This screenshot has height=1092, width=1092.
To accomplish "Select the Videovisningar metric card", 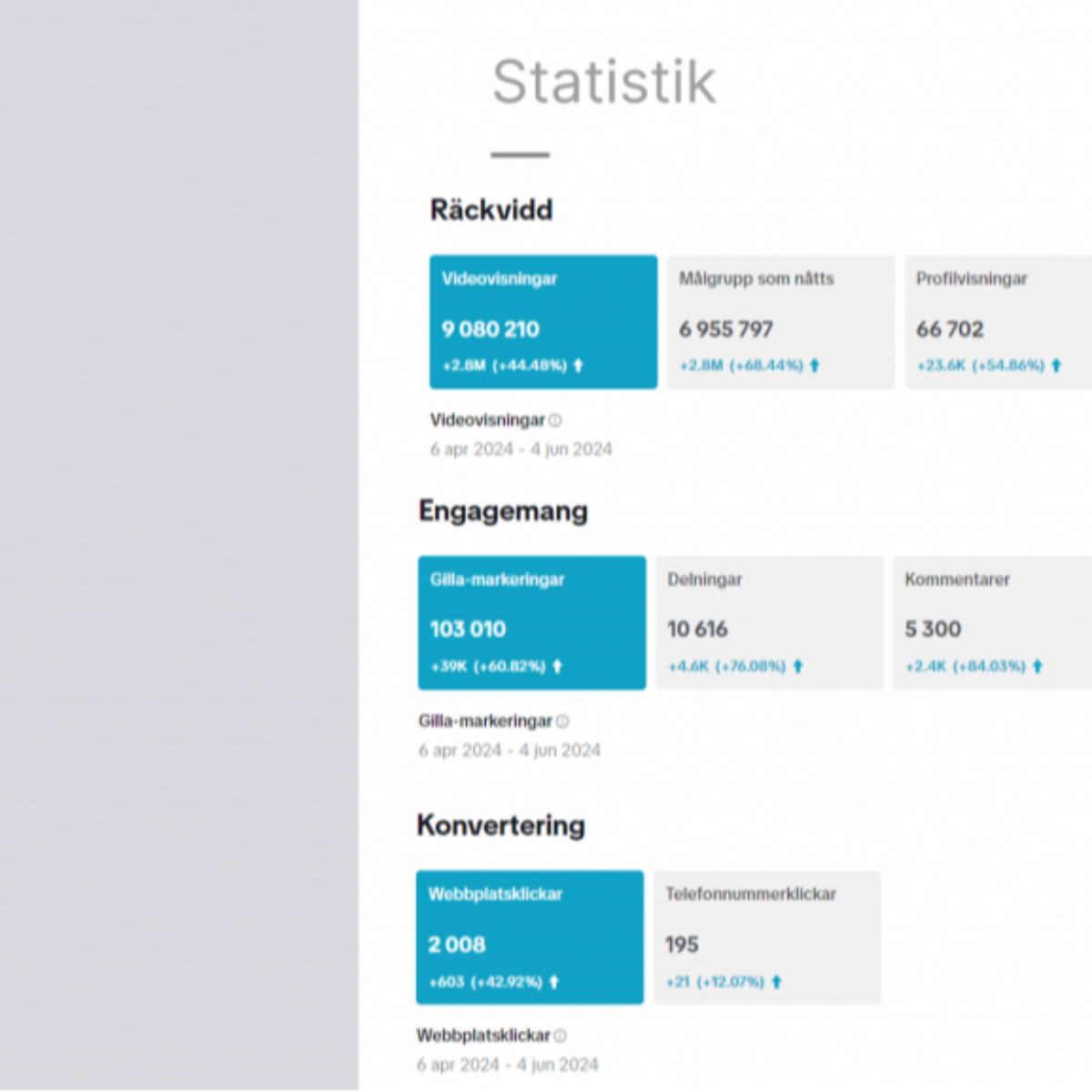I will (x=543, y=321).
